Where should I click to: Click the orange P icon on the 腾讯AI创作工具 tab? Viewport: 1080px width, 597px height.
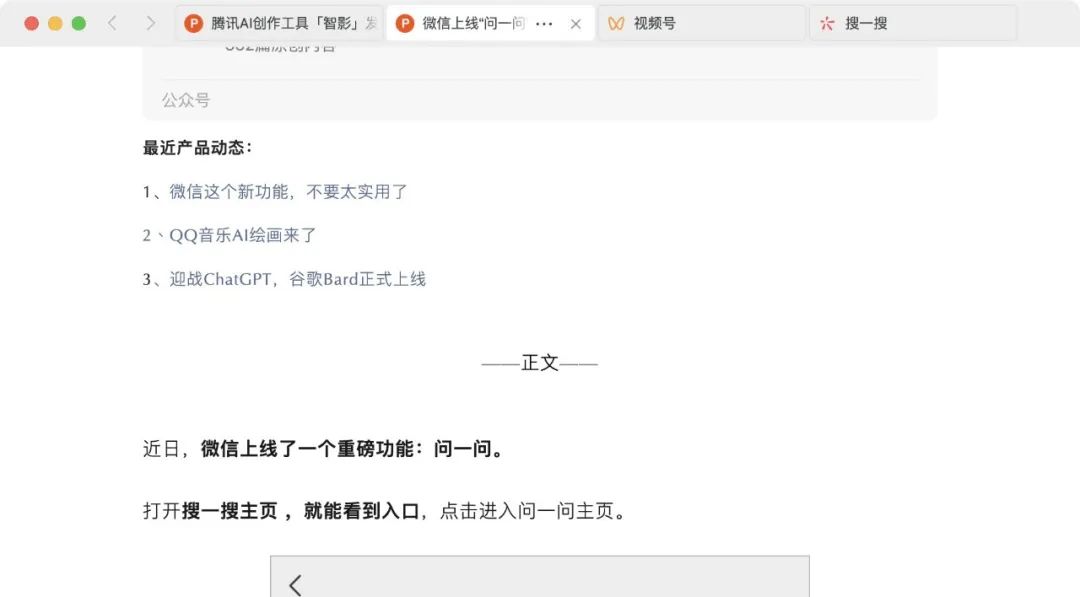[x=194, y=23]
